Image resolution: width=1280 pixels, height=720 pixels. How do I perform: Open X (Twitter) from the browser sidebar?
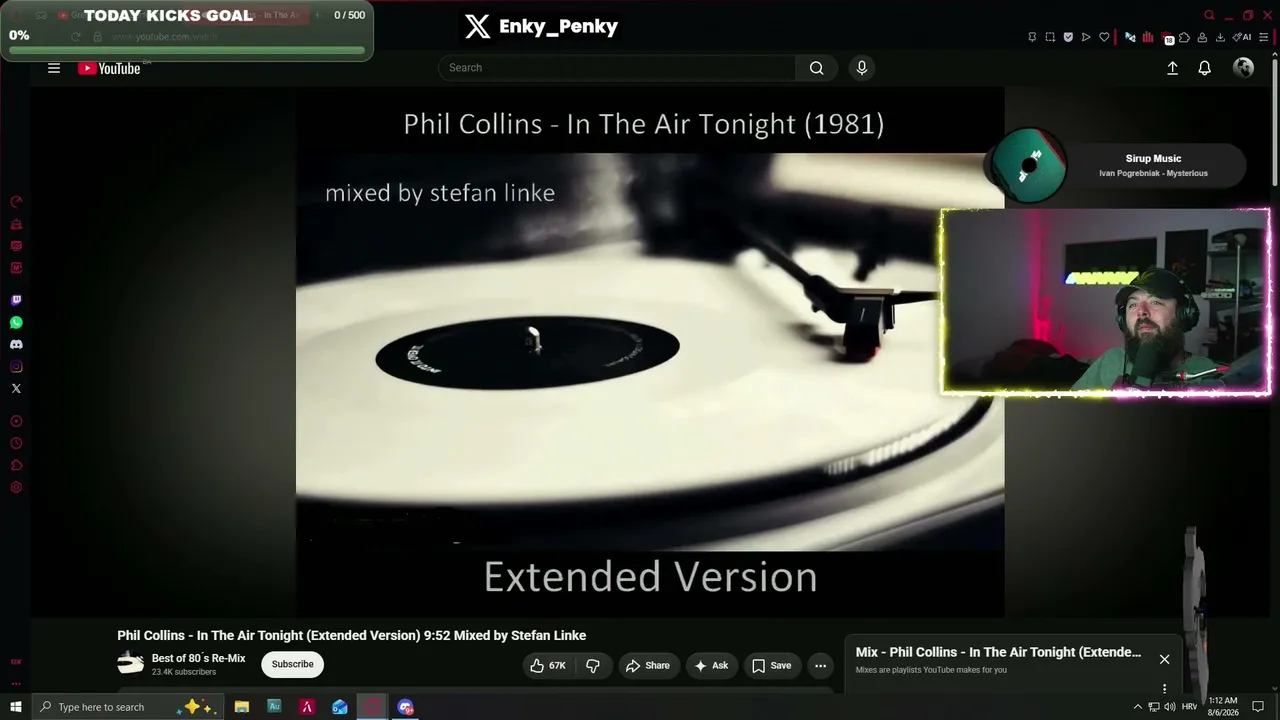[16, 388]
